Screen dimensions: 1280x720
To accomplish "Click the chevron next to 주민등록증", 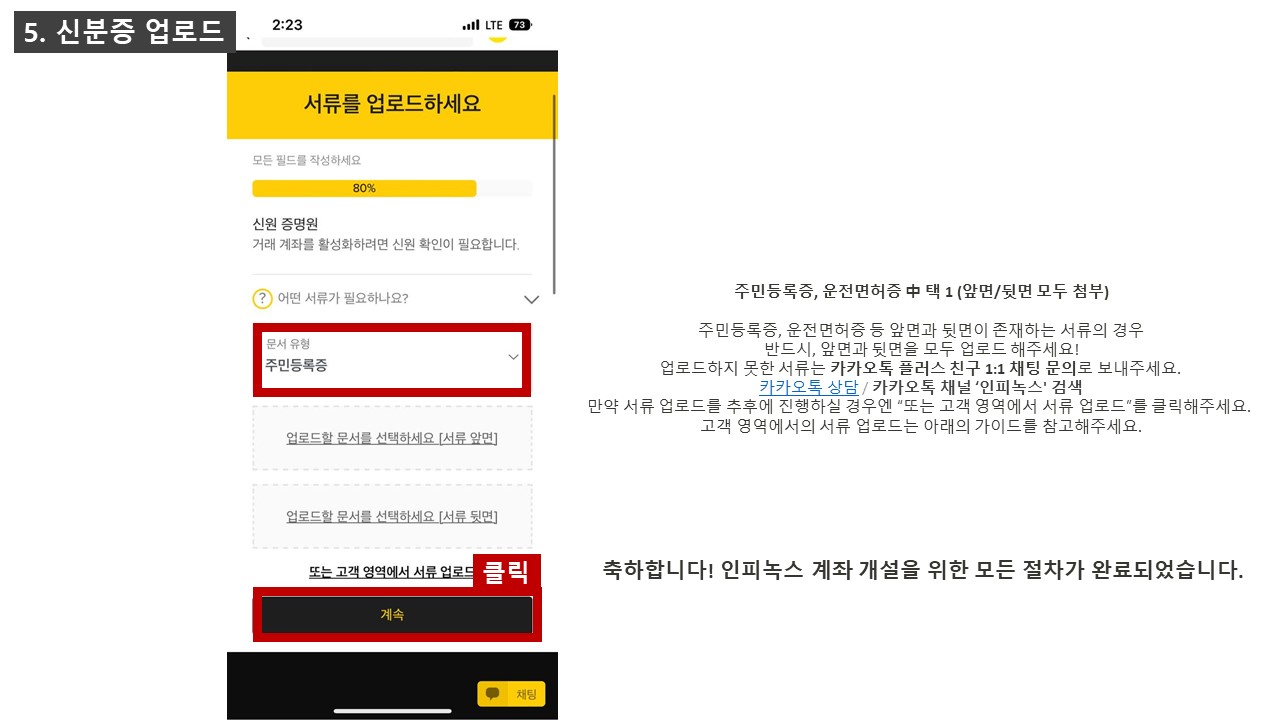I will pos(513,357).
